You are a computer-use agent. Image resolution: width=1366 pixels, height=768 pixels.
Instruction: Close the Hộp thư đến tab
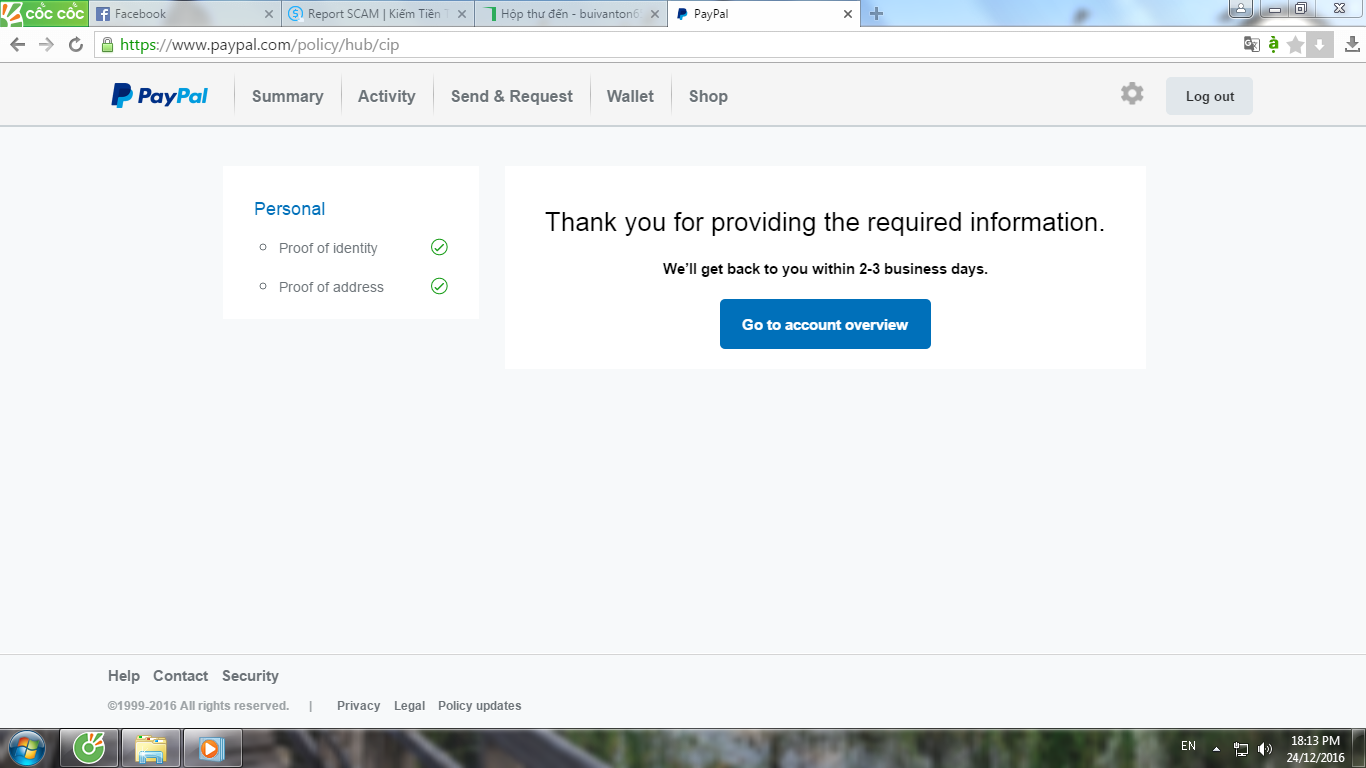point(654,14)
